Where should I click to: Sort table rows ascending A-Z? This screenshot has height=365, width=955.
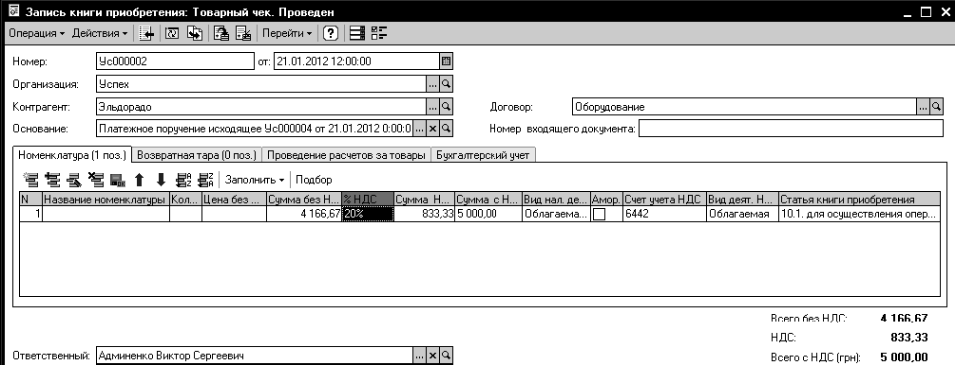183,180
